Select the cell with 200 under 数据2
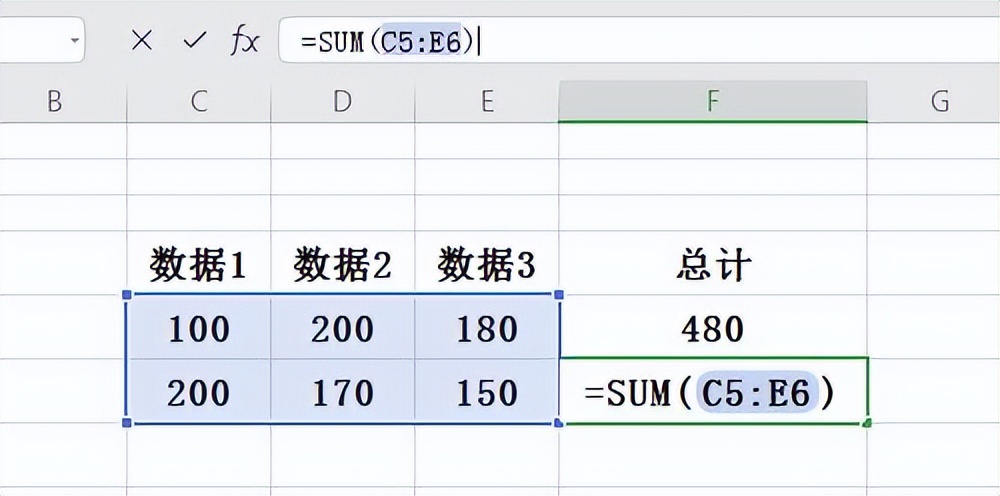 [342, 328]
